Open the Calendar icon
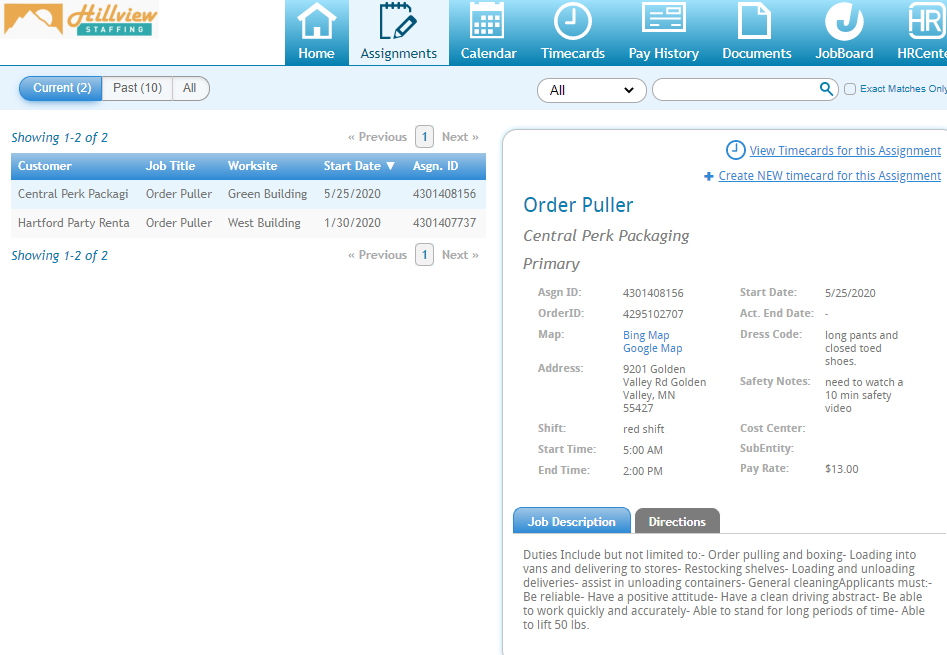The height and width of the screenshot is (655, 947). click(x=487, y=22)
